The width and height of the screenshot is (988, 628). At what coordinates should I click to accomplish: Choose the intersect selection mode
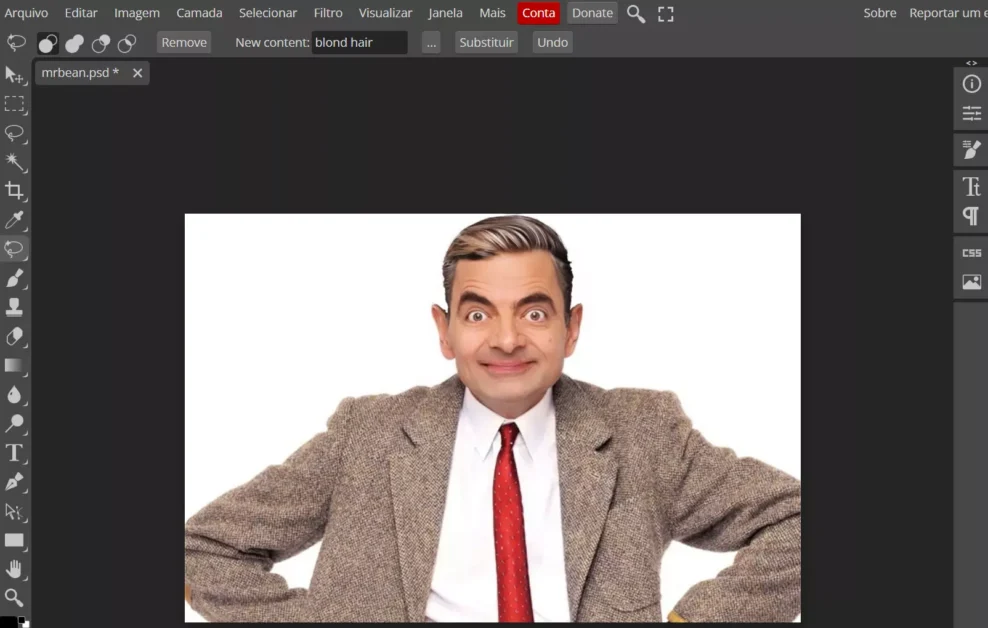point(127,43)
